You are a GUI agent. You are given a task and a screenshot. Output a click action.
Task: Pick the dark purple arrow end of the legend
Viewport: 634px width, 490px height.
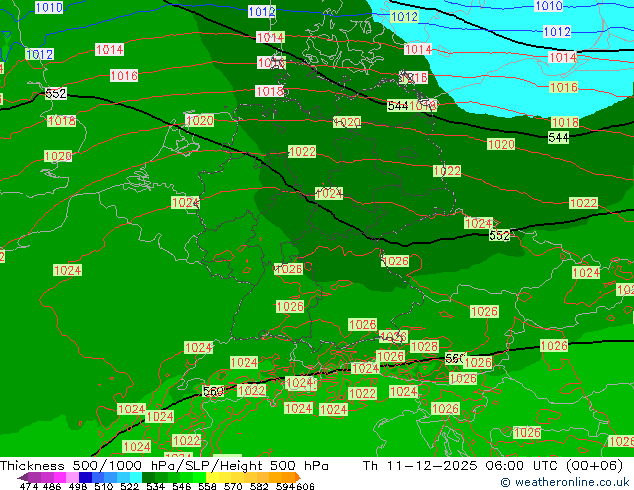coord(22,477)
